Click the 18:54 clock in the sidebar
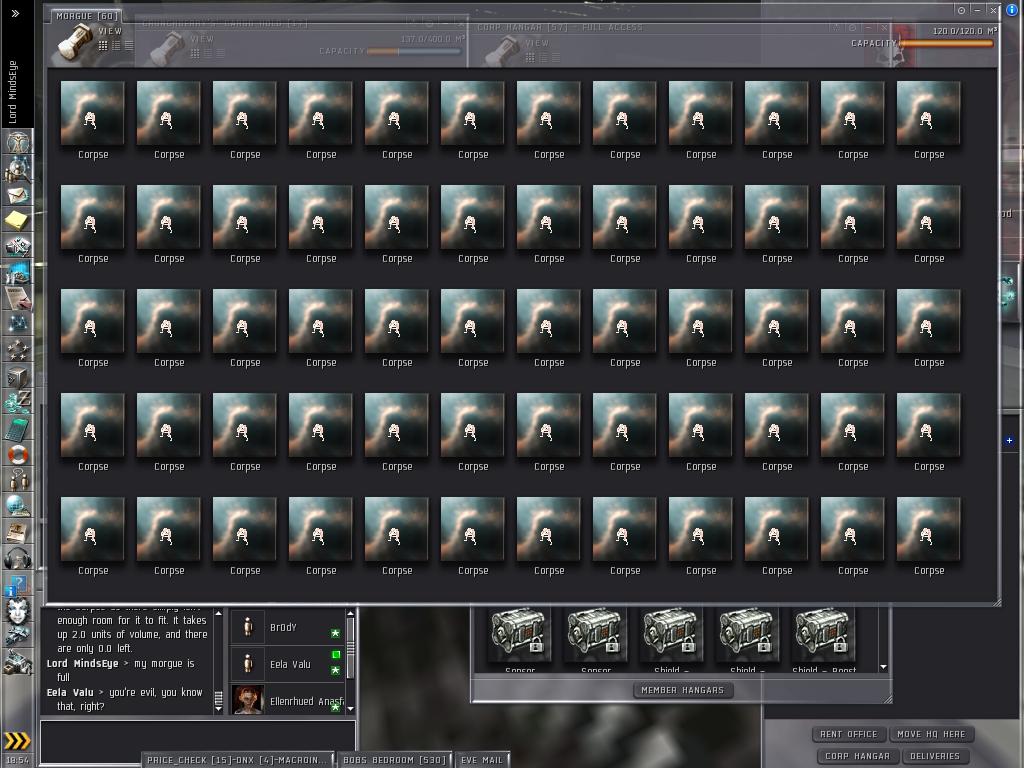 pyautogui.click(x=18, y=760)
